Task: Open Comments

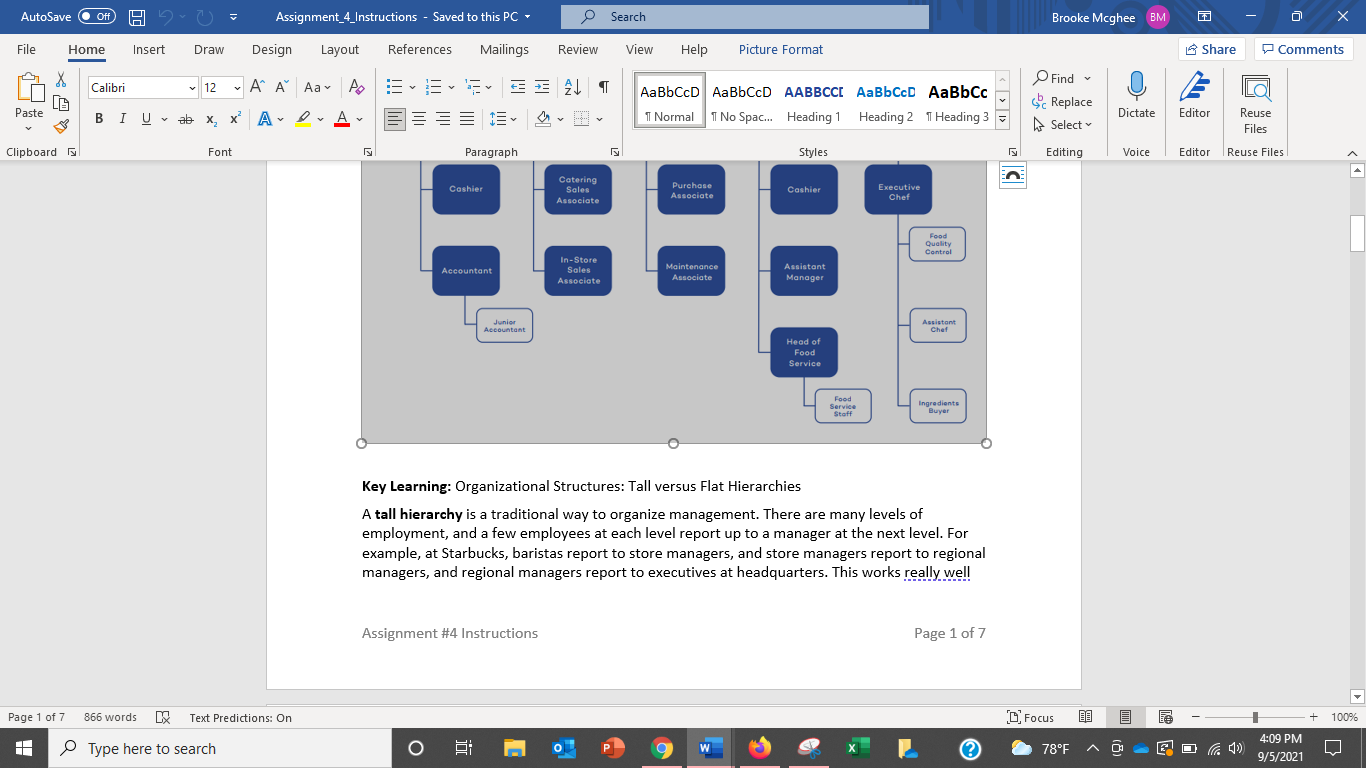Action: (1303, 48)
